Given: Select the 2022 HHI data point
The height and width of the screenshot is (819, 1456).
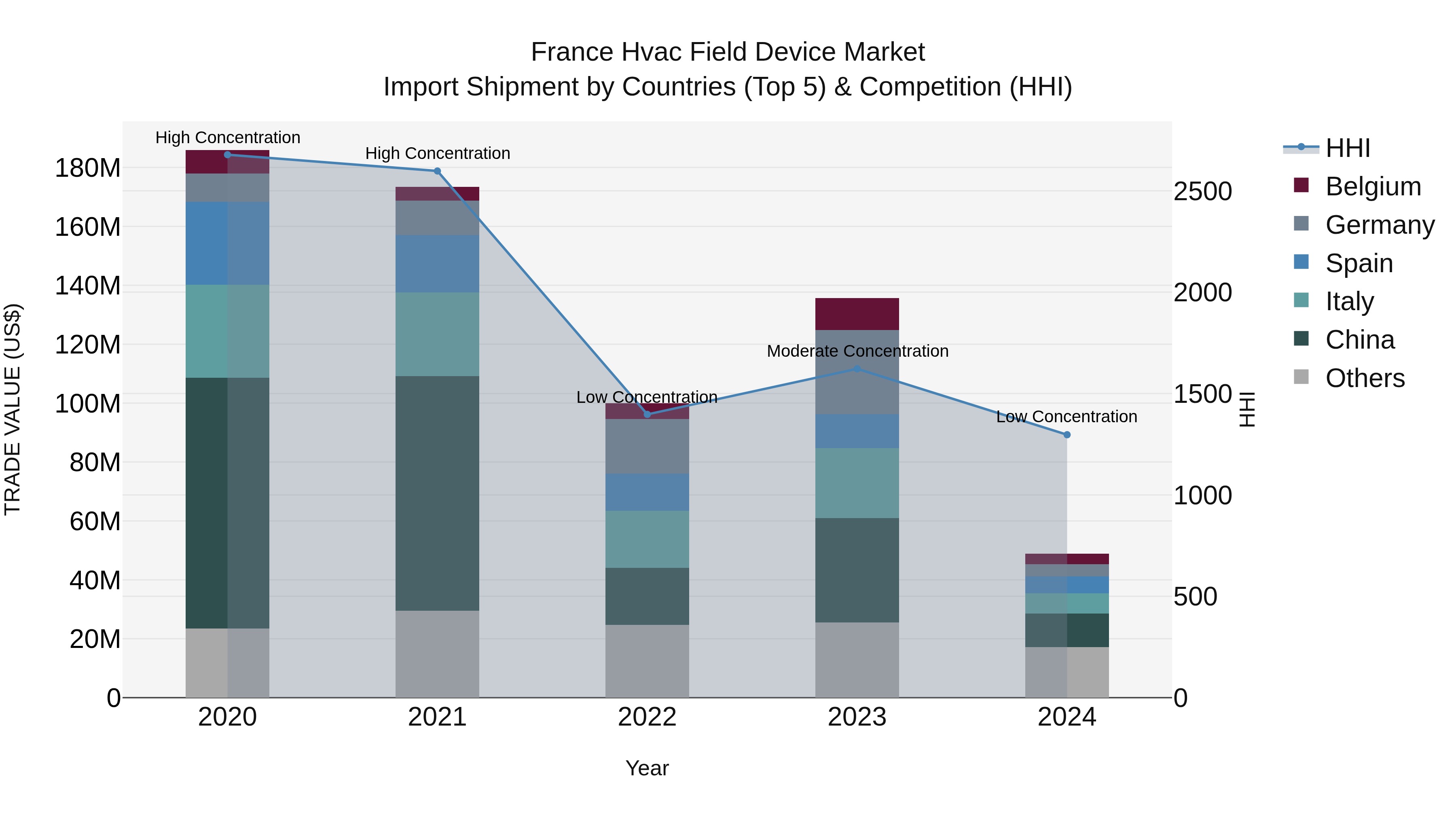Looking at the screenshot, I should pos(648,415).
